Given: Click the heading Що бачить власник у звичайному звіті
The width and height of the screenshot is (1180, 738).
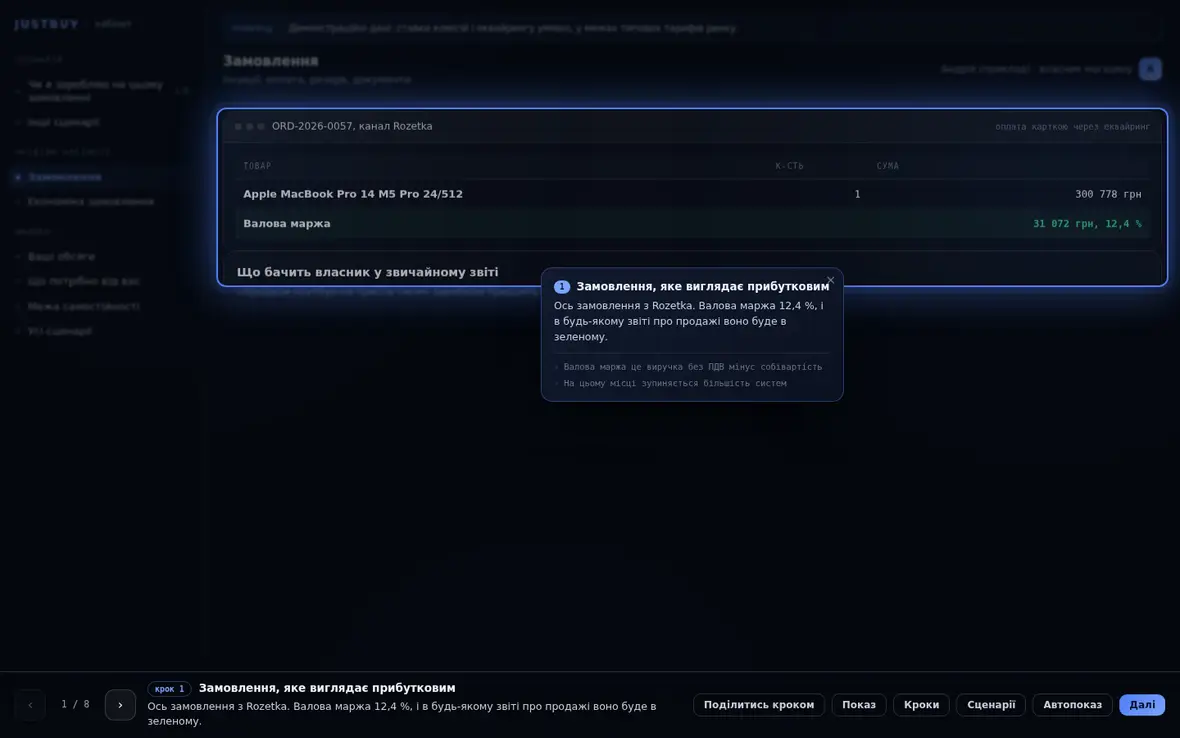Looking at the screenshot, I should 367,272.
